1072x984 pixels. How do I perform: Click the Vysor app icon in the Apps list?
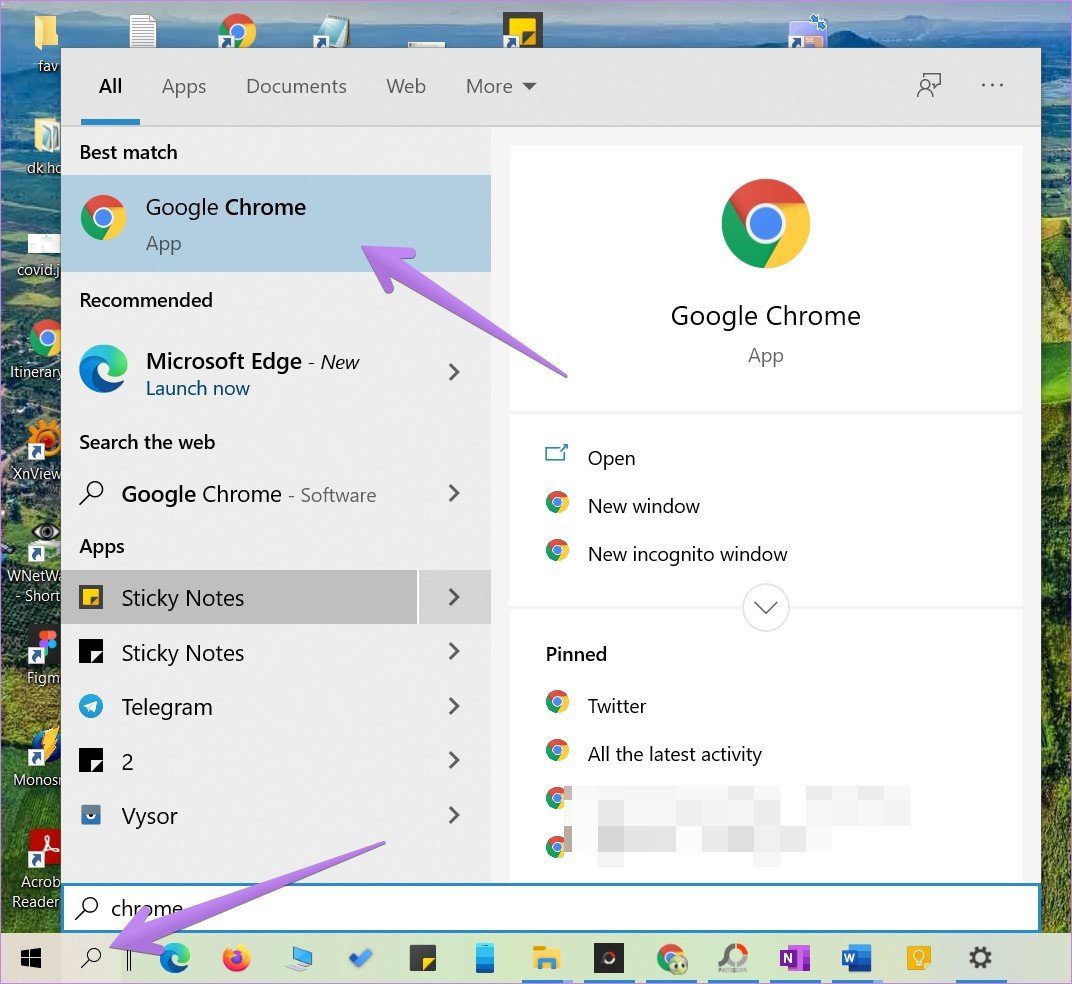[91, 815]
